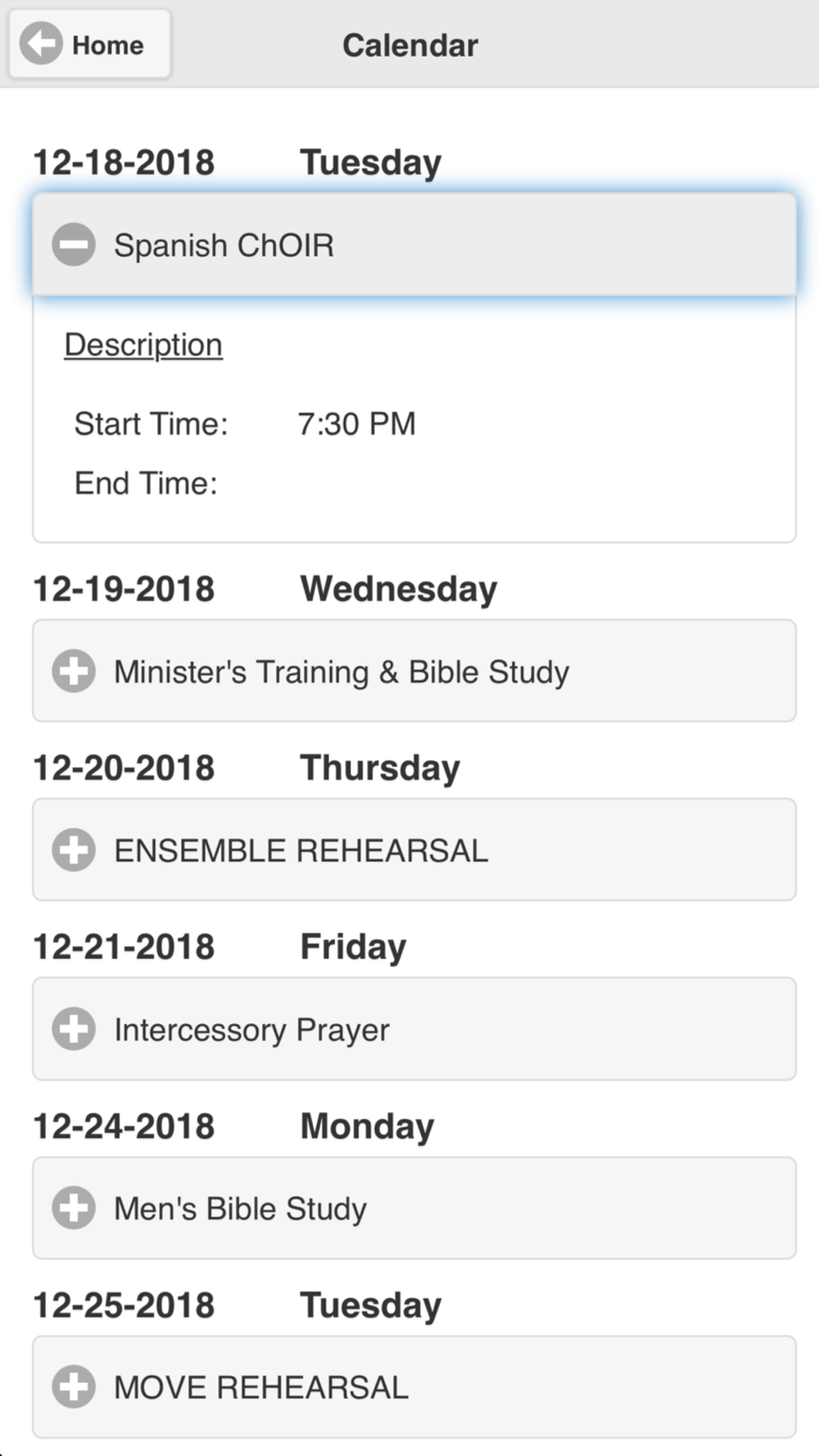
Task: Collapse the Spanish ChOIR event row
Action: 414,244
